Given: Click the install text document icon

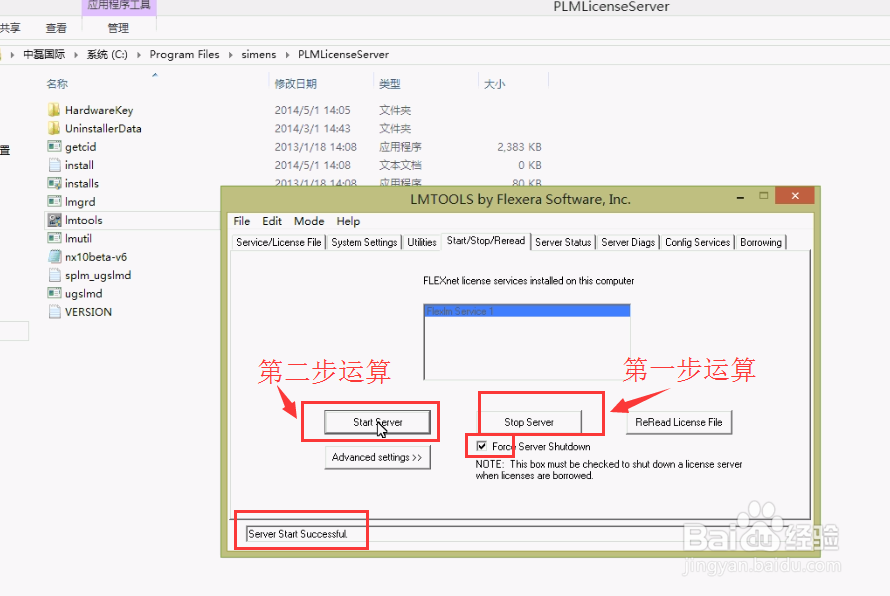Looking at the screenshot, I should (x=54, y=165).
